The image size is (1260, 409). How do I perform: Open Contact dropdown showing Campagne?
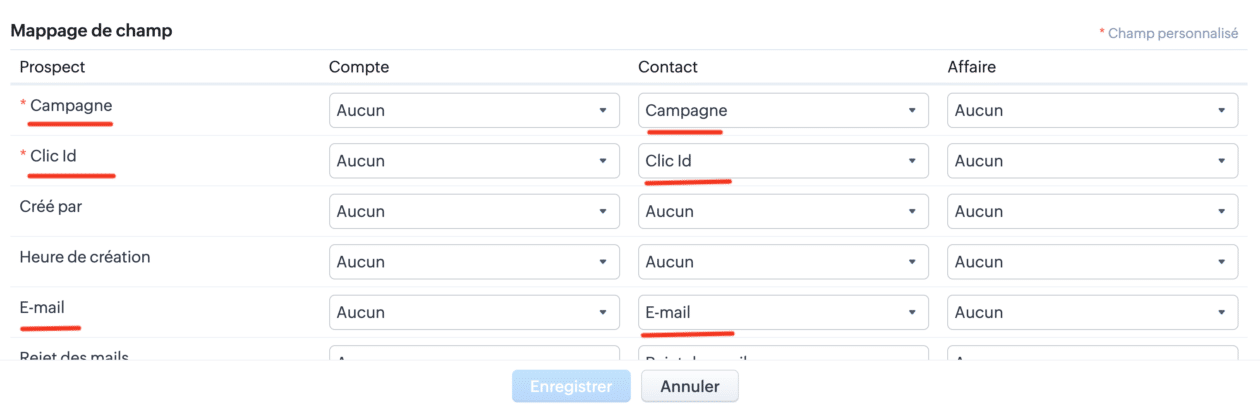783,111
